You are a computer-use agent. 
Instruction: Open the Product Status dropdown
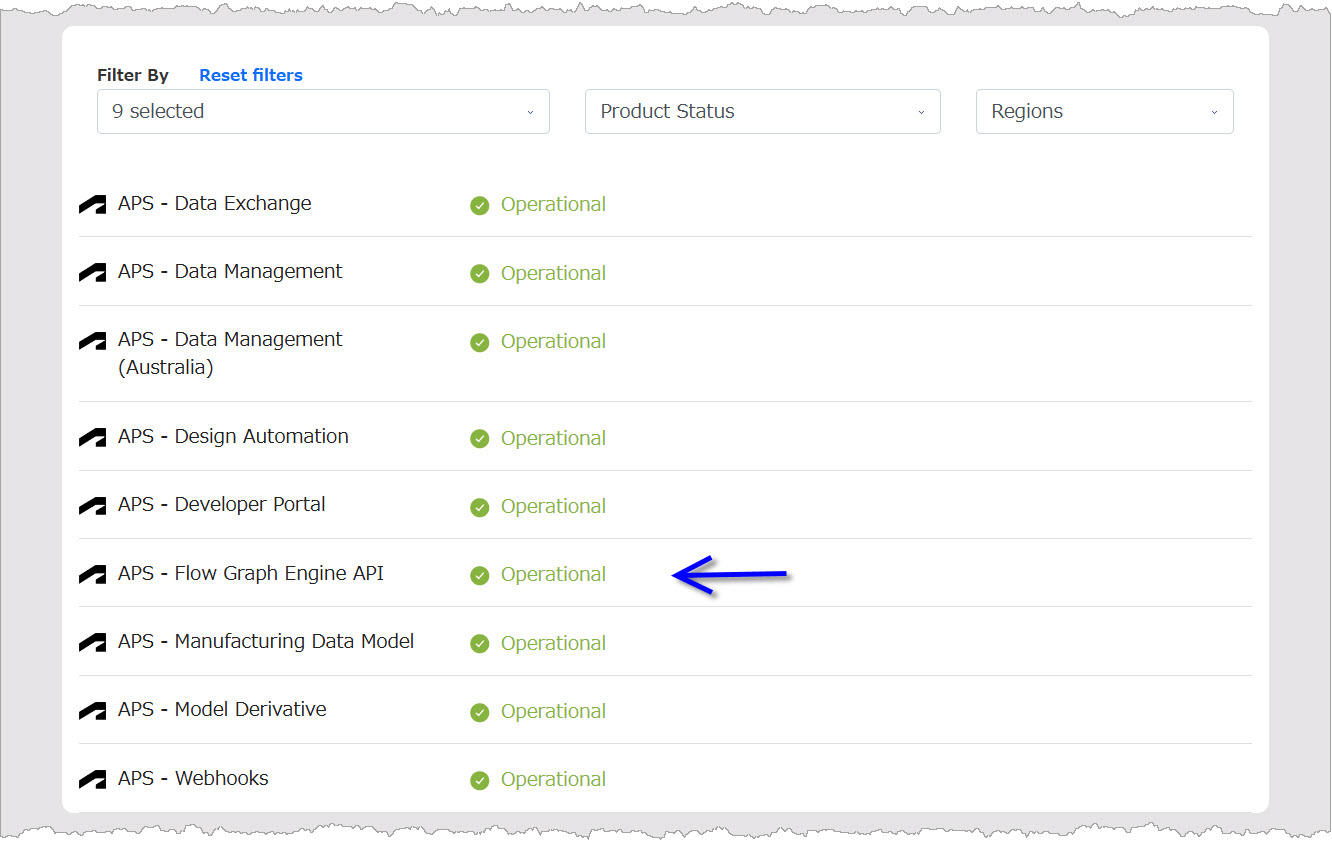point(762,111)
